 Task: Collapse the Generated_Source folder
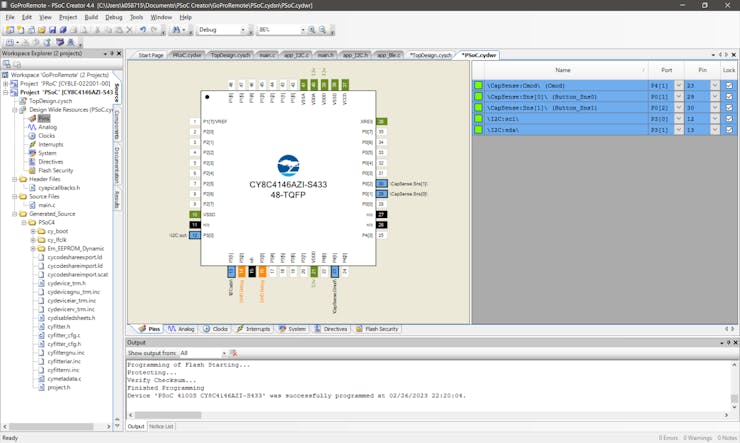15,213
